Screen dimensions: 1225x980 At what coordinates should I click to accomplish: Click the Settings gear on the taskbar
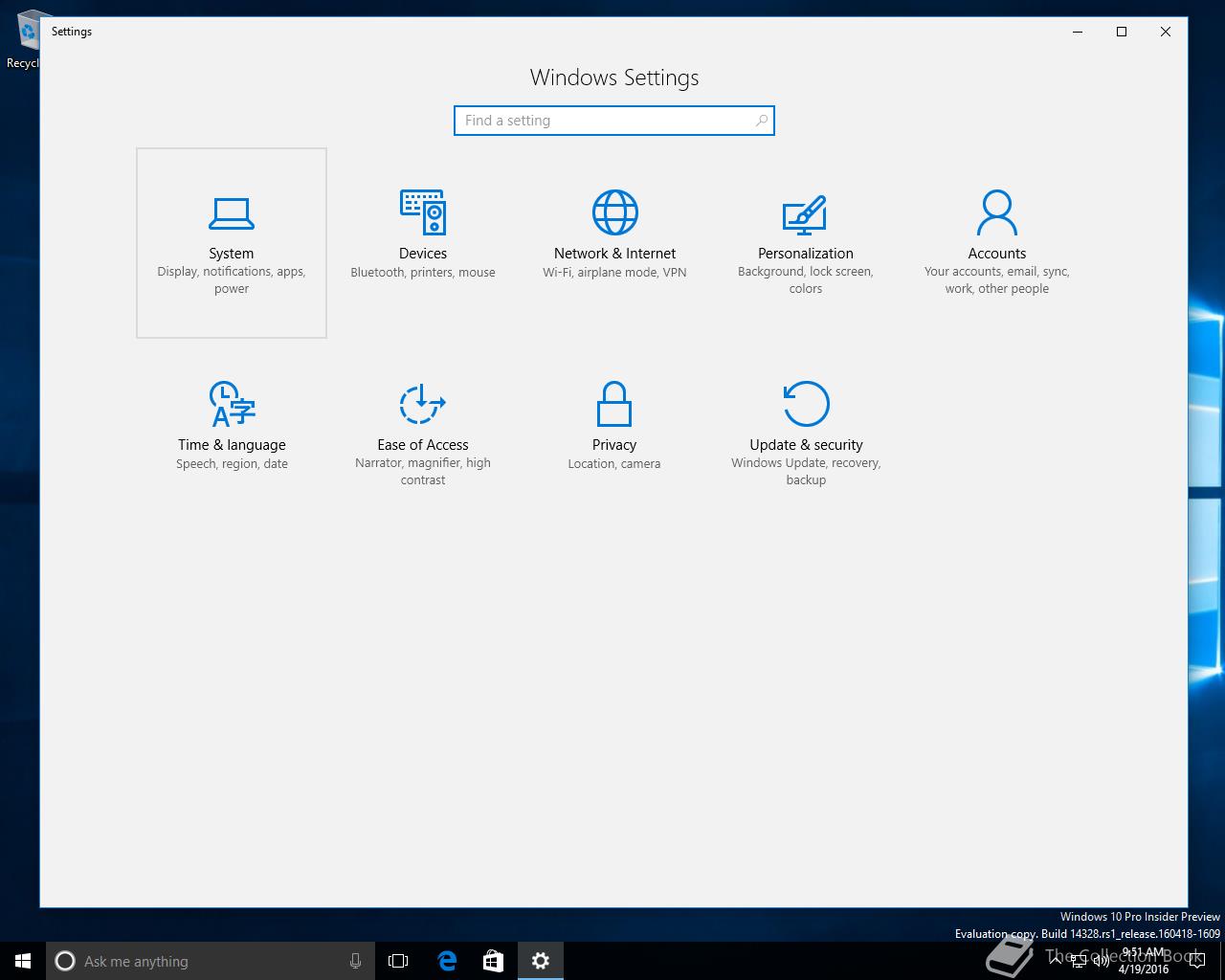tap(541, 961)
